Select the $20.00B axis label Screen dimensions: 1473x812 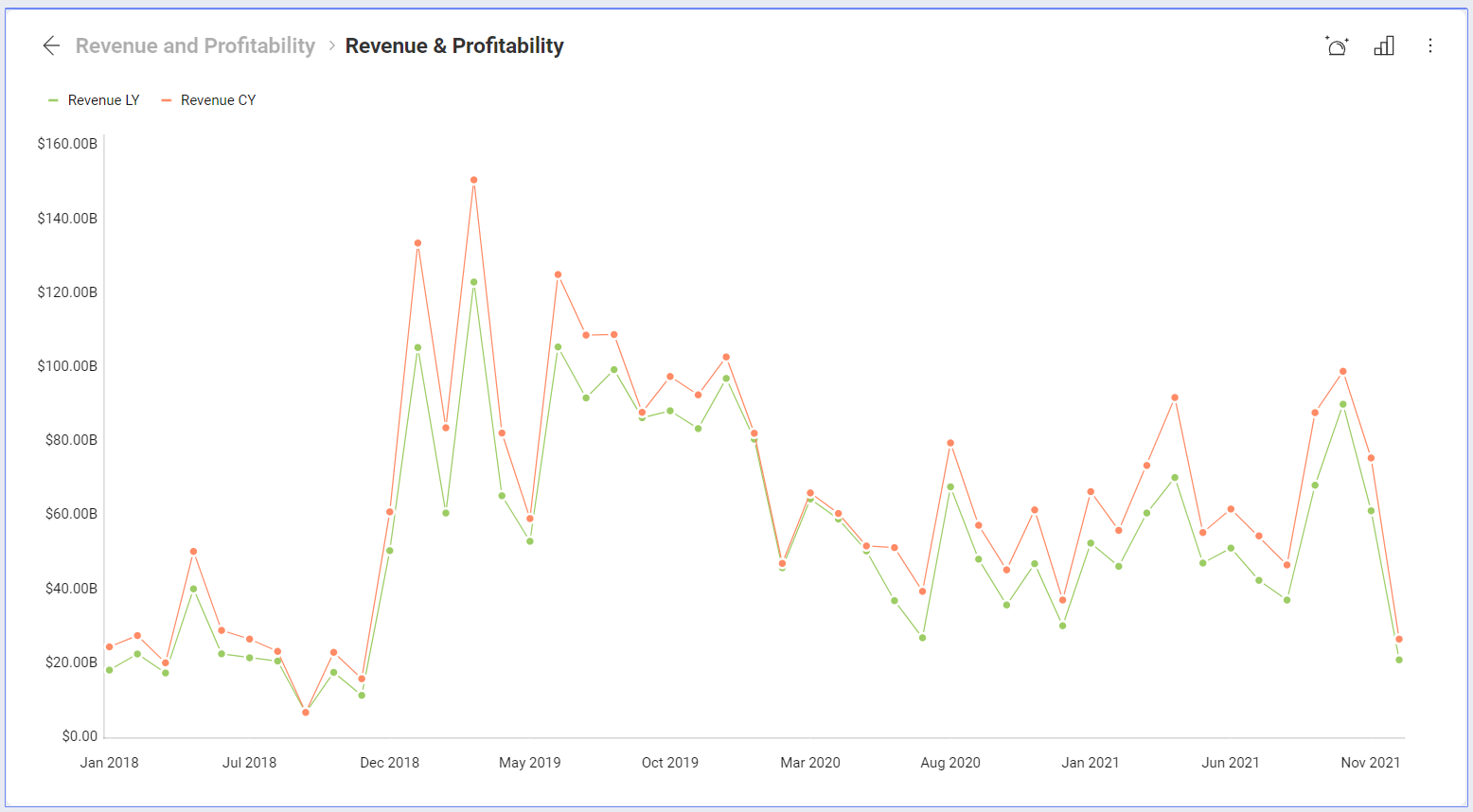click(71, 662)
